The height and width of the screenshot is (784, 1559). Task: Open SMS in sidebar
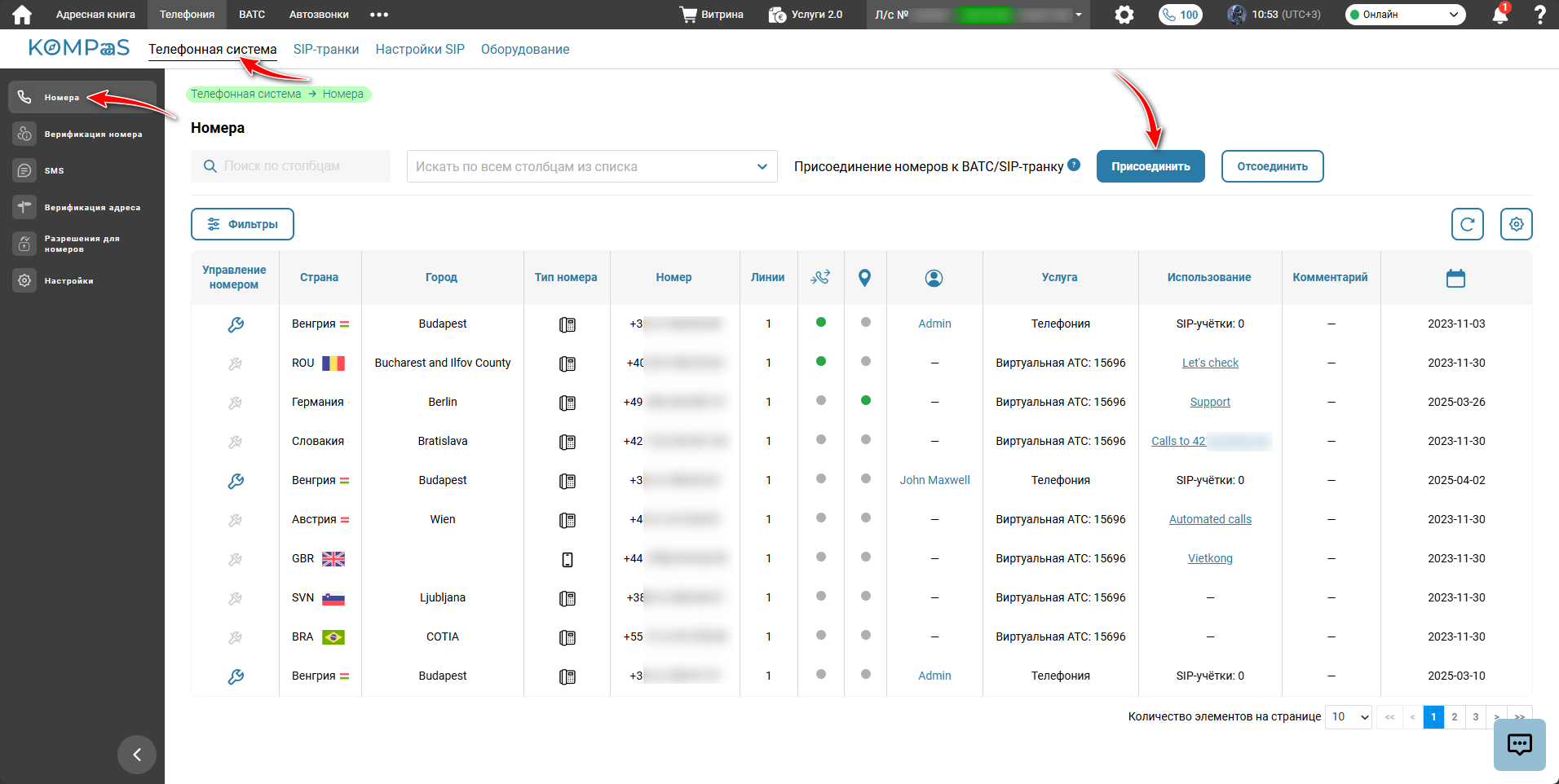(x=82, y=170)
